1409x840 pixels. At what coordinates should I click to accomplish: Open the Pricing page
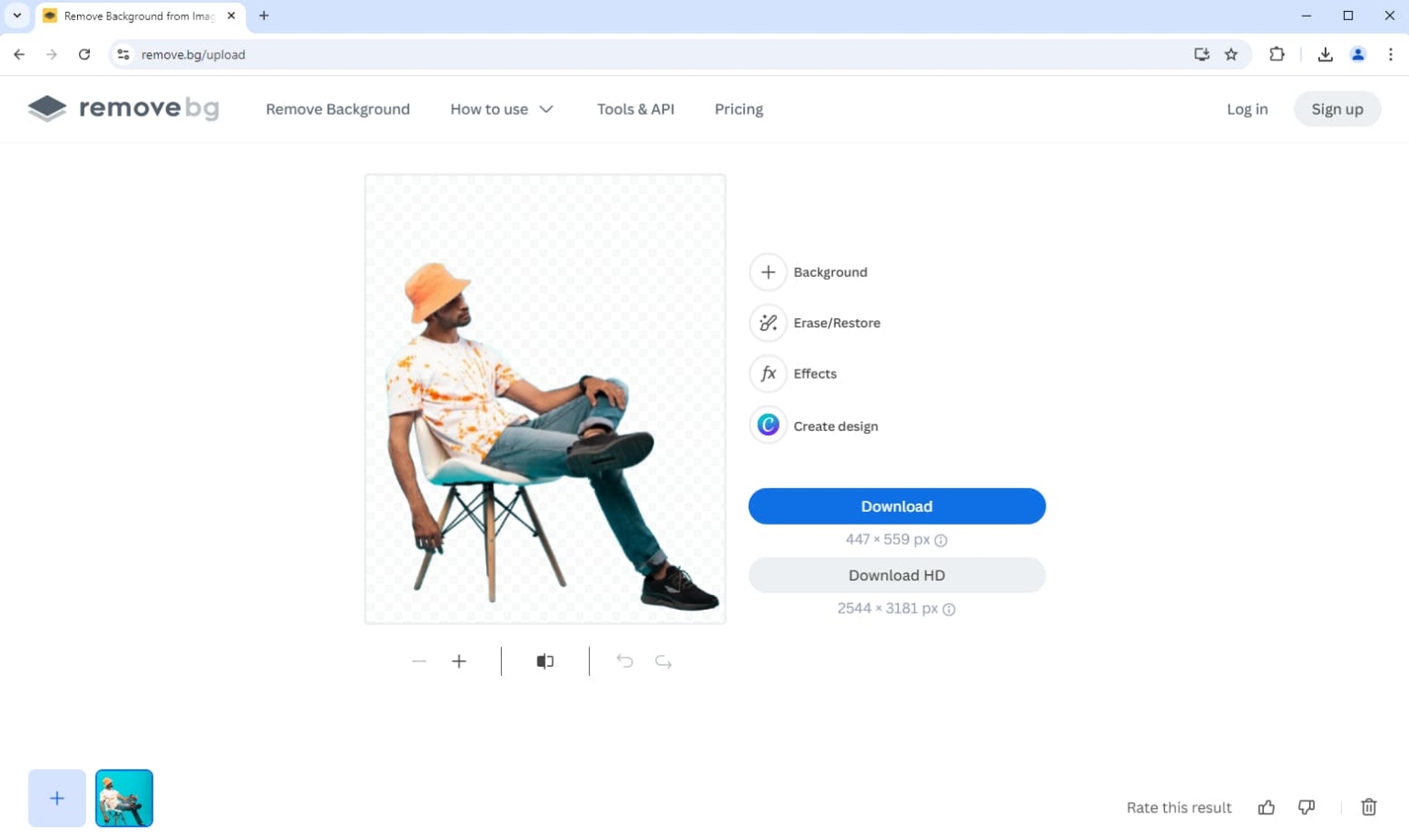(x=738, y=109)
